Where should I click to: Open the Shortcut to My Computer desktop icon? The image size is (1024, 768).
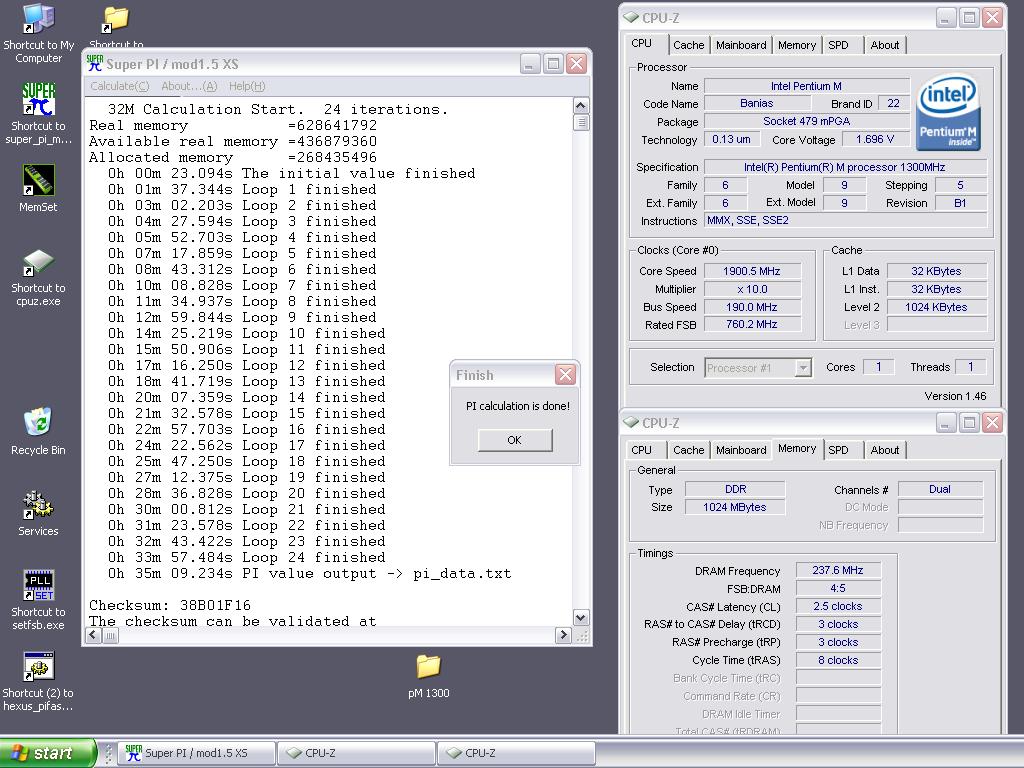click(x=39, y=19)
